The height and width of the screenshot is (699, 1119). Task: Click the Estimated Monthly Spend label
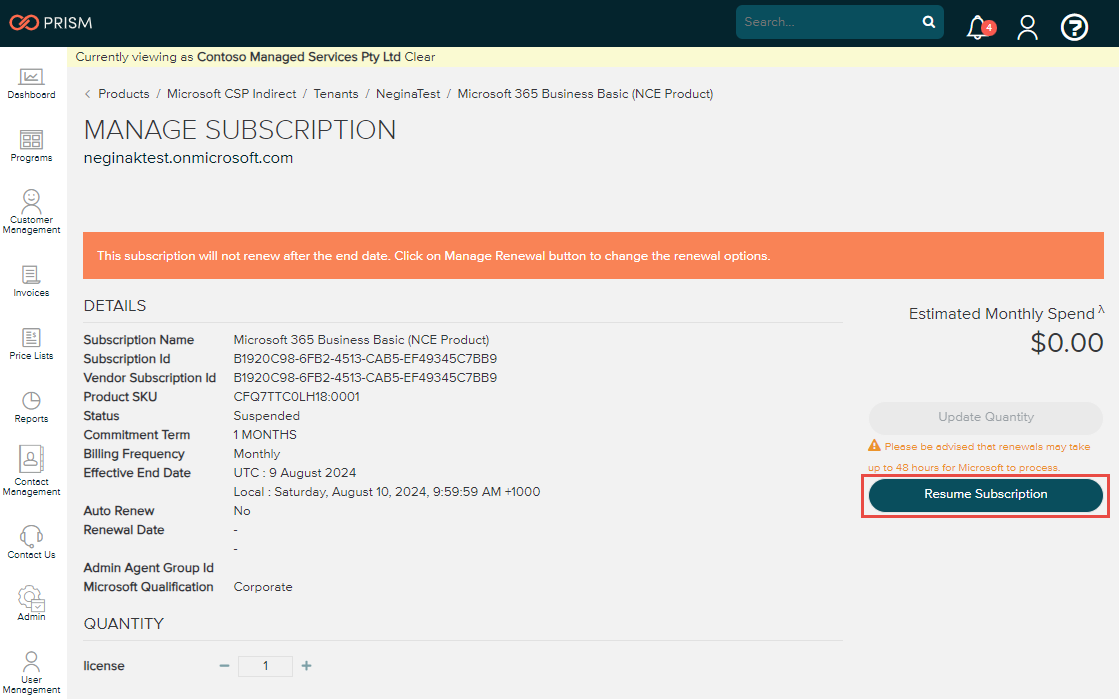click(1001, 314)
